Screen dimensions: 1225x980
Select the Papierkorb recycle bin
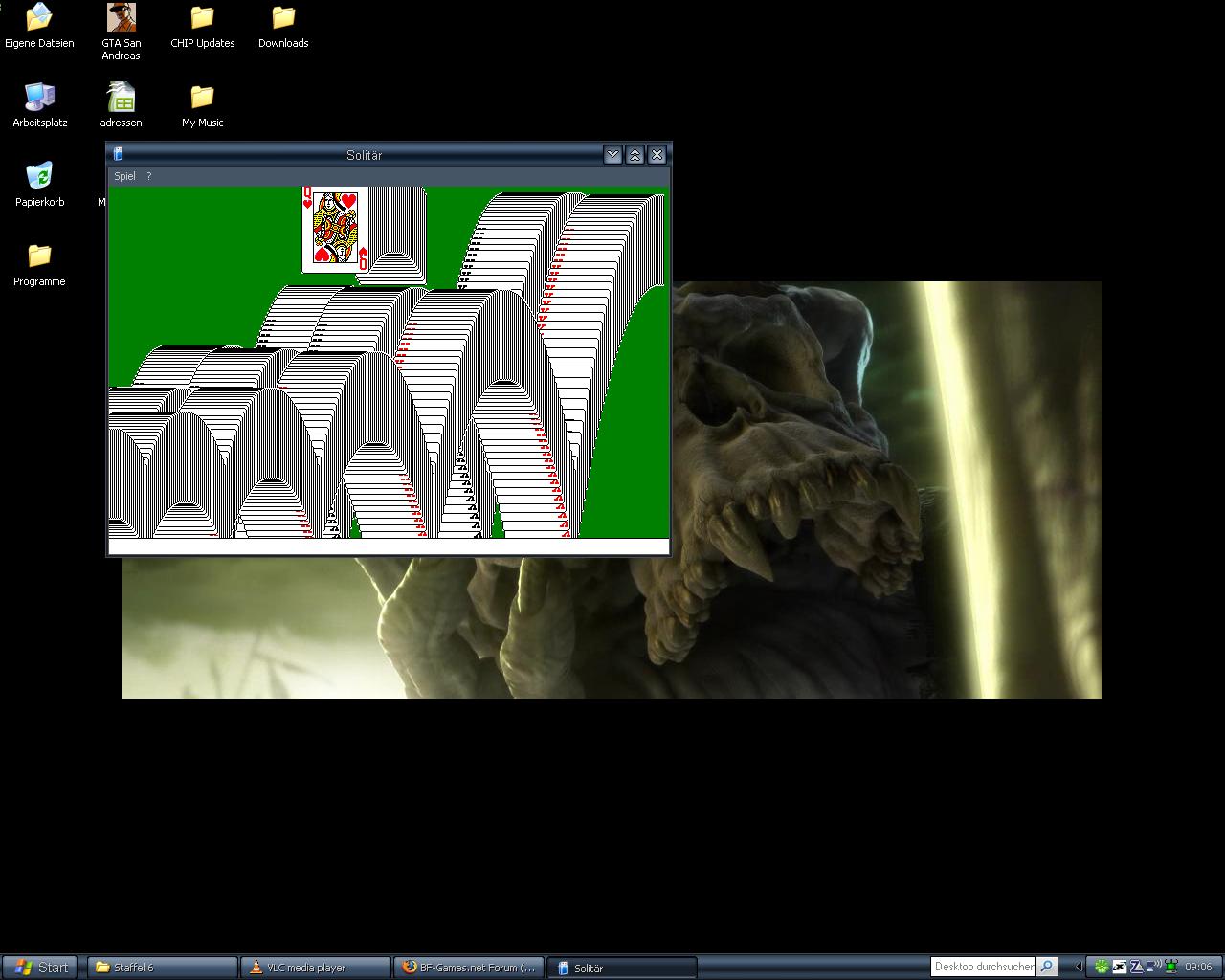pyautogui.click(x=39, y=185)
